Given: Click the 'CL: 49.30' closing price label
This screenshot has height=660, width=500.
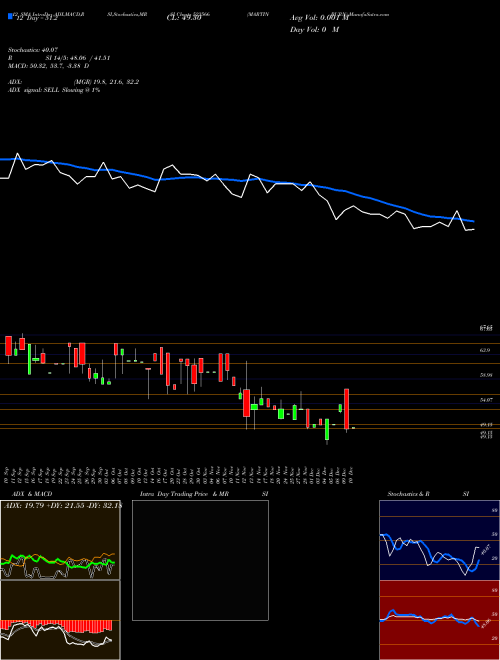Looking at the screenshot, I should click(184, 19).
